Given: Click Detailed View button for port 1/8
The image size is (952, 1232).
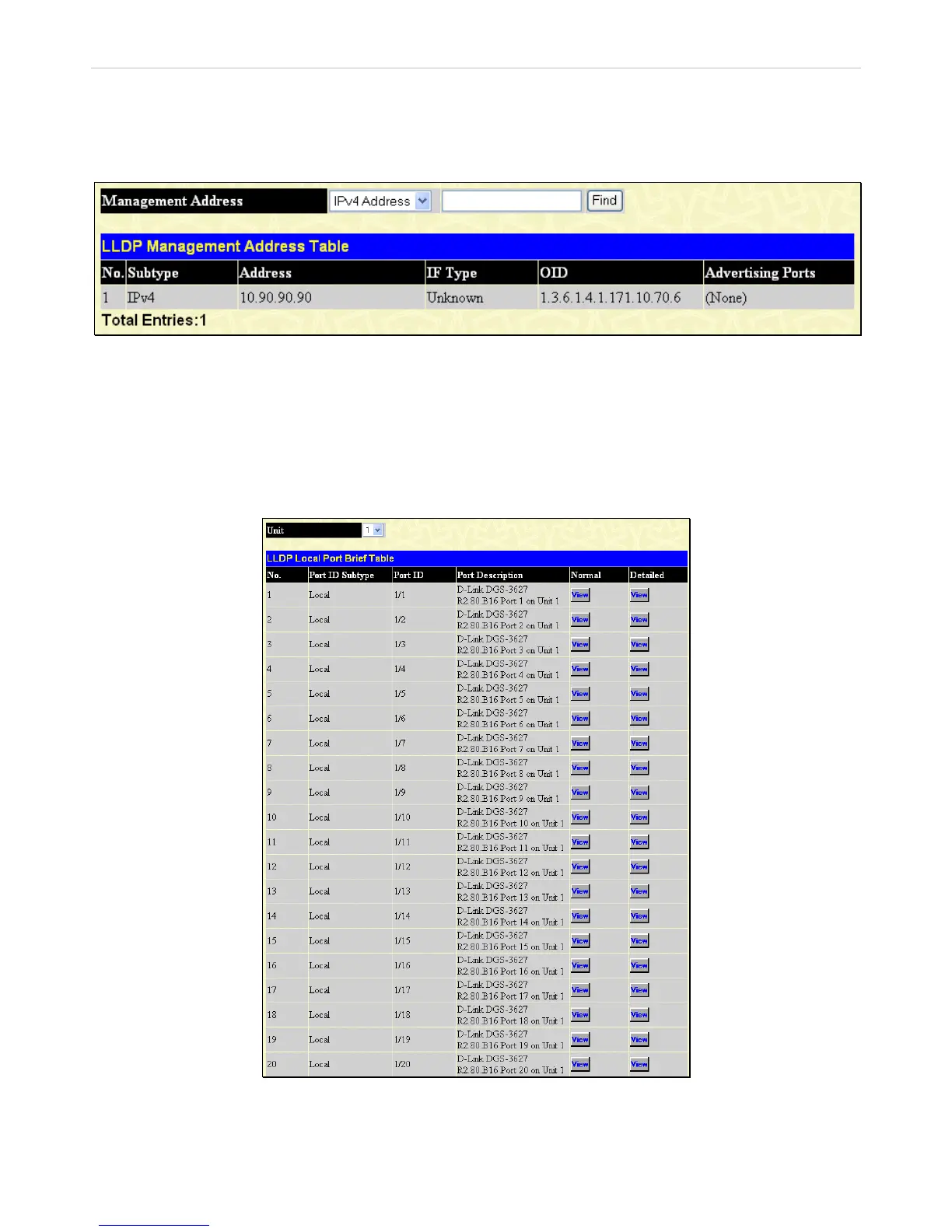Looking at the screenshot, I should (639, 768).
